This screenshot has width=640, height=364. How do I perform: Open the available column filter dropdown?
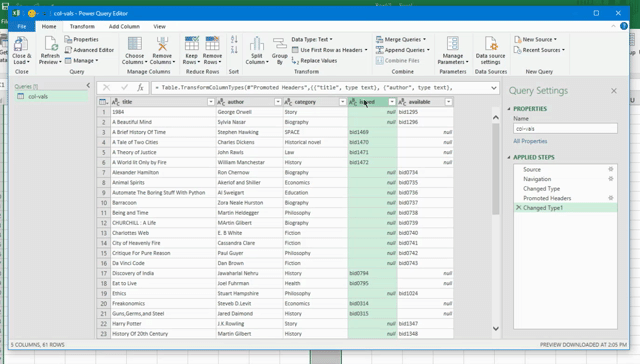[x=449, y=102]
